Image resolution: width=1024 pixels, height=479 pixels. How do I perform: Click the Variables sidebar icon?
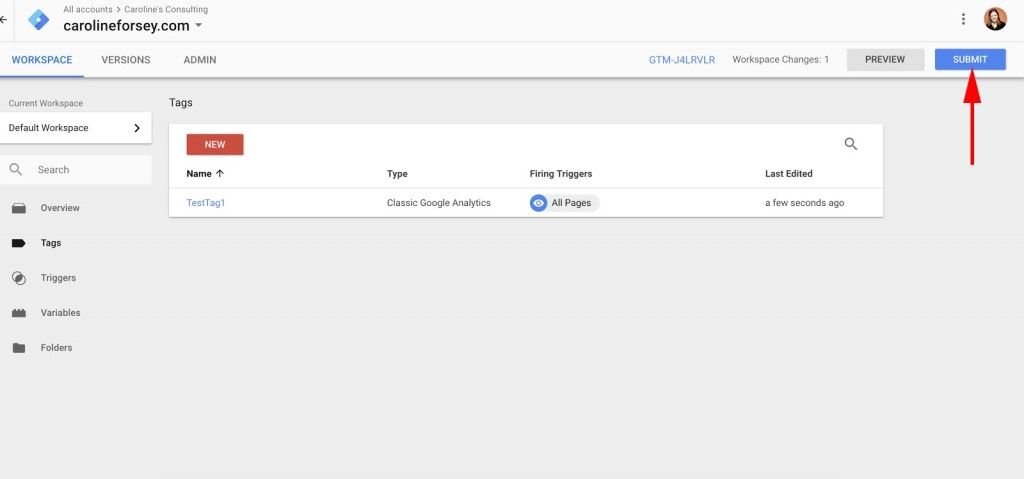pyautogui.click(x=19, y=313)
